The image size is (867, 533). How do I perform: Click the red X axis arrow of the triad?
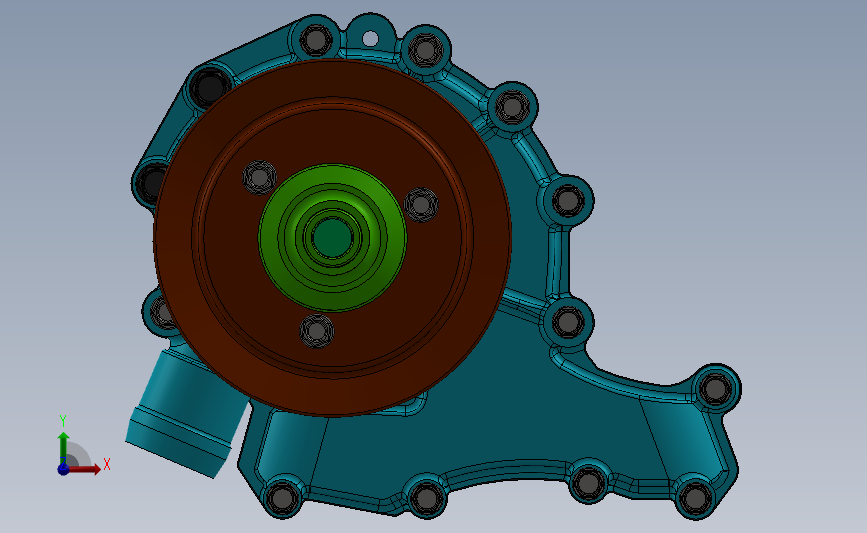pyautogui.click(x=84, y=469)
